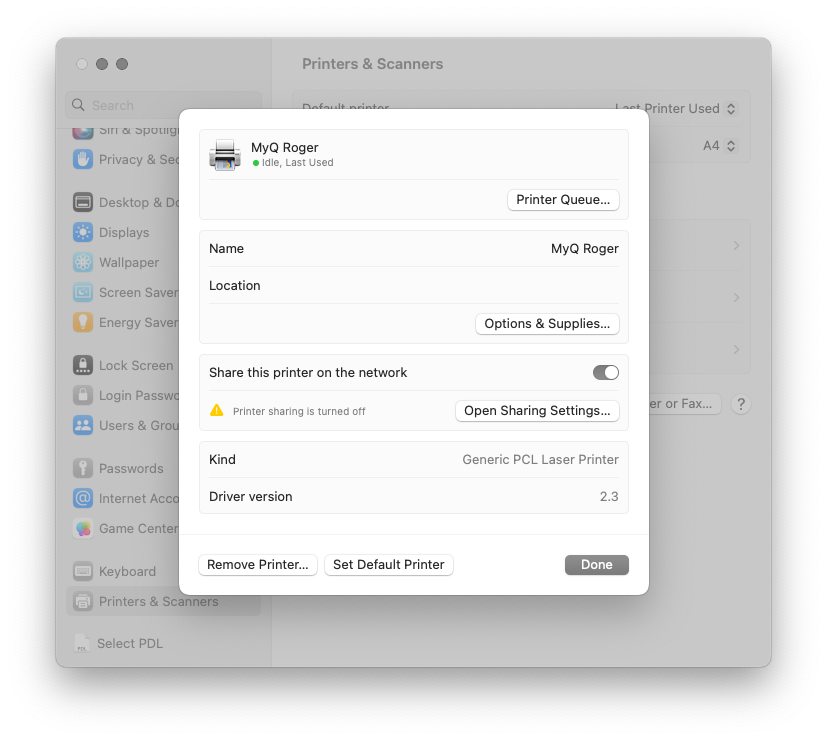This screenshot has width=827, height=741.
Task: Open the Passwords key icon
Action: point(83,468)
